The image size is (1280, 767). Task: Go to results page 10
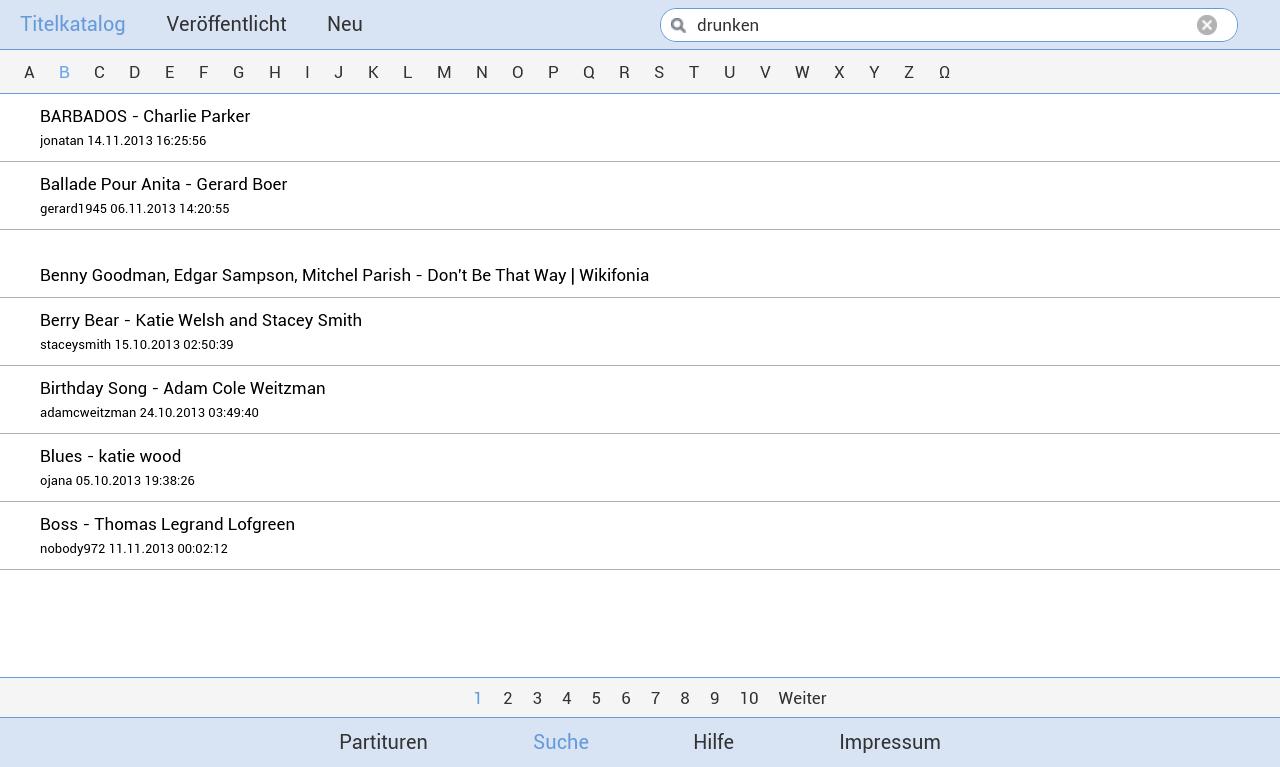point(749,698)
